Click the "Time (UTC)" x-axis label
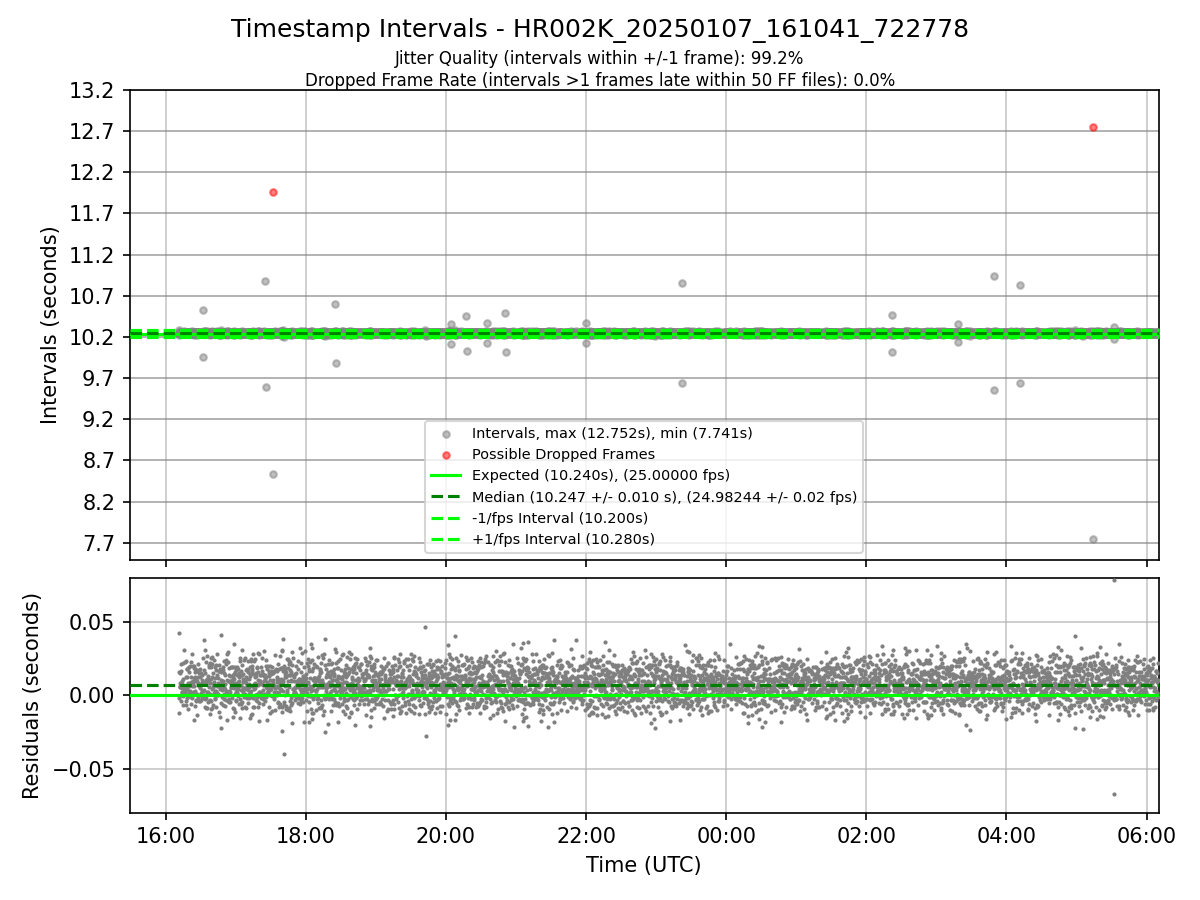The image size is (1200, 900). coord(644,865)
